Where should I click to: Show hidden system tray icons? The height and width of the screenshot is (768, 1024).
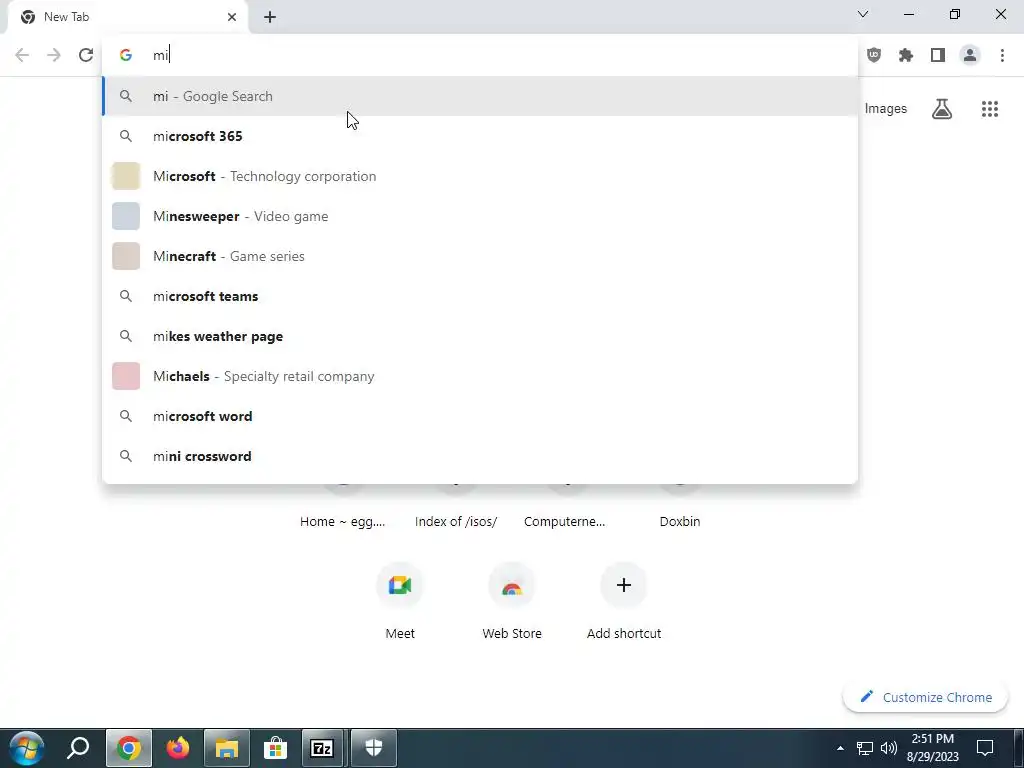(x=840, y=748)
